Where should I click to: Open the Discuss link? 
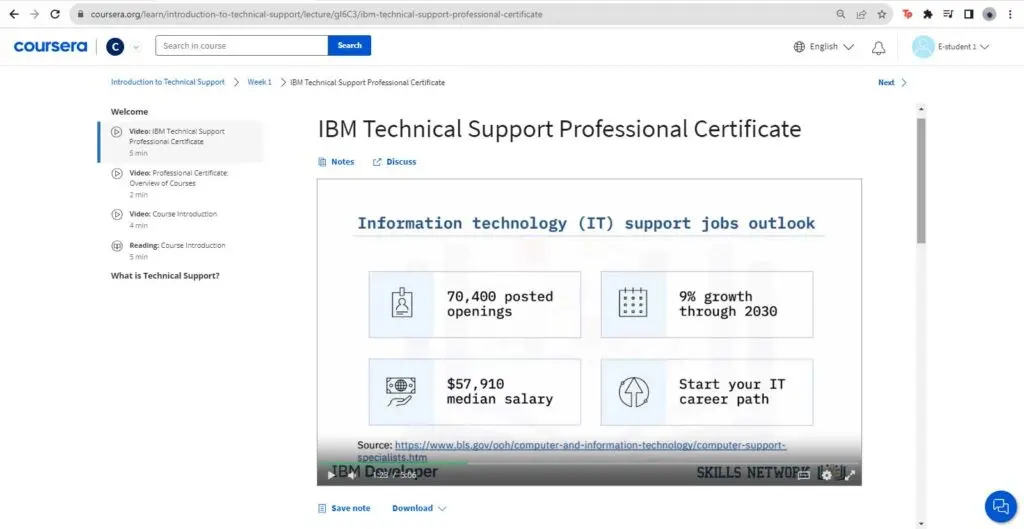coord(401,162)
